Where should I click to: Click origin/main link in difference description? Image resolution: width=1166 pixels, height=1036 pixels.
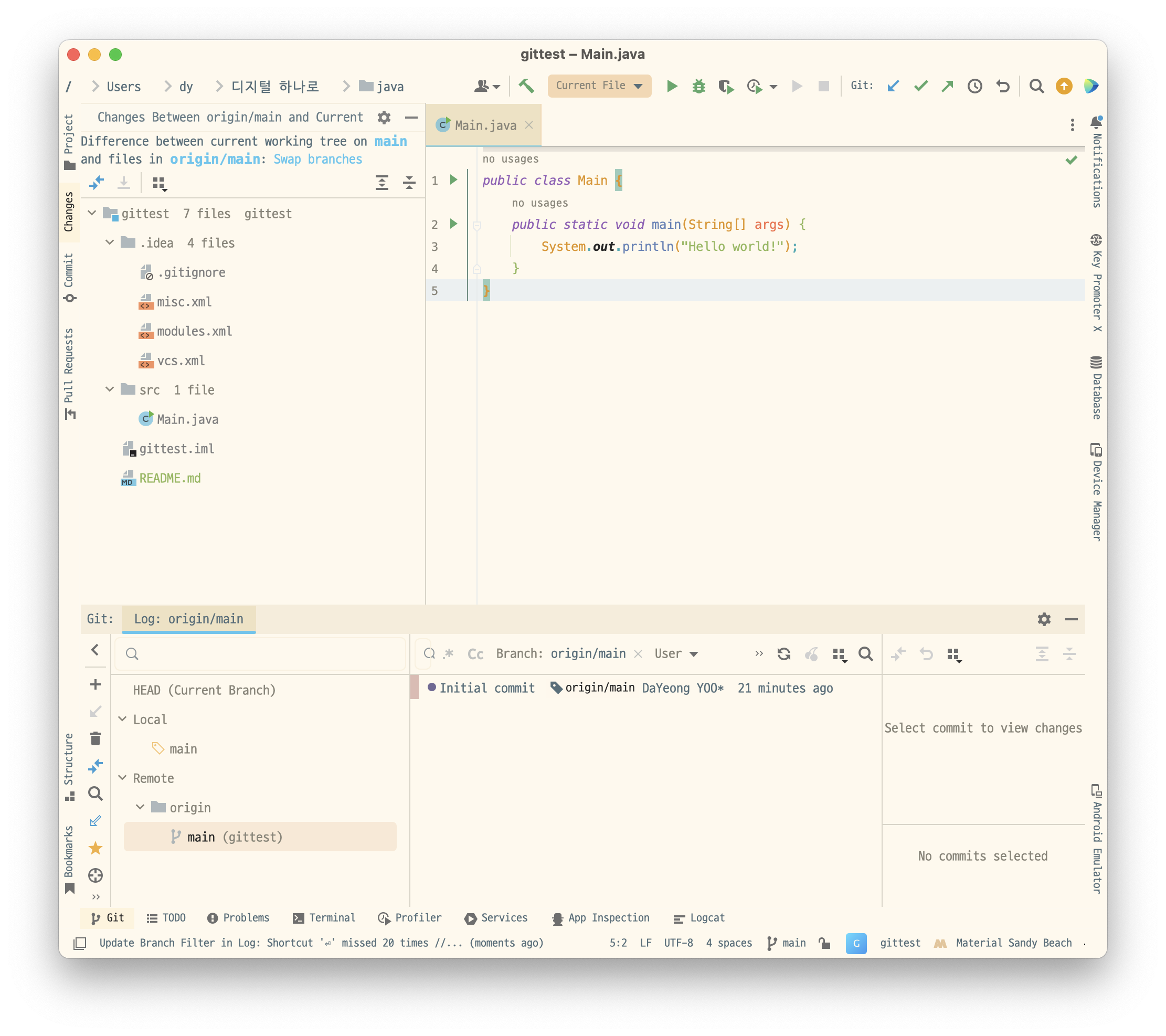215,159
